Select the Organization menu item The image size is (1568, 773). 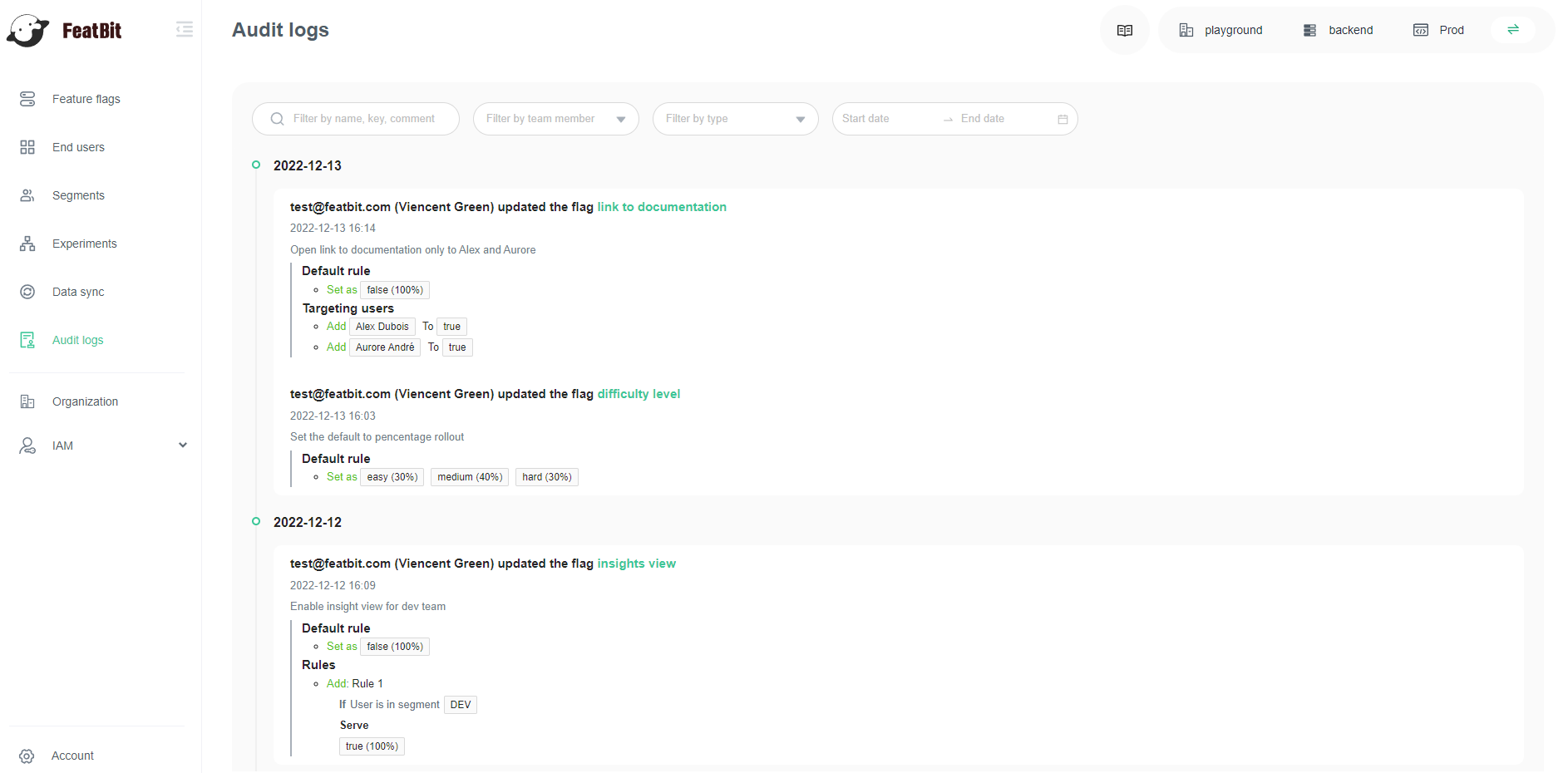(85, 401)
